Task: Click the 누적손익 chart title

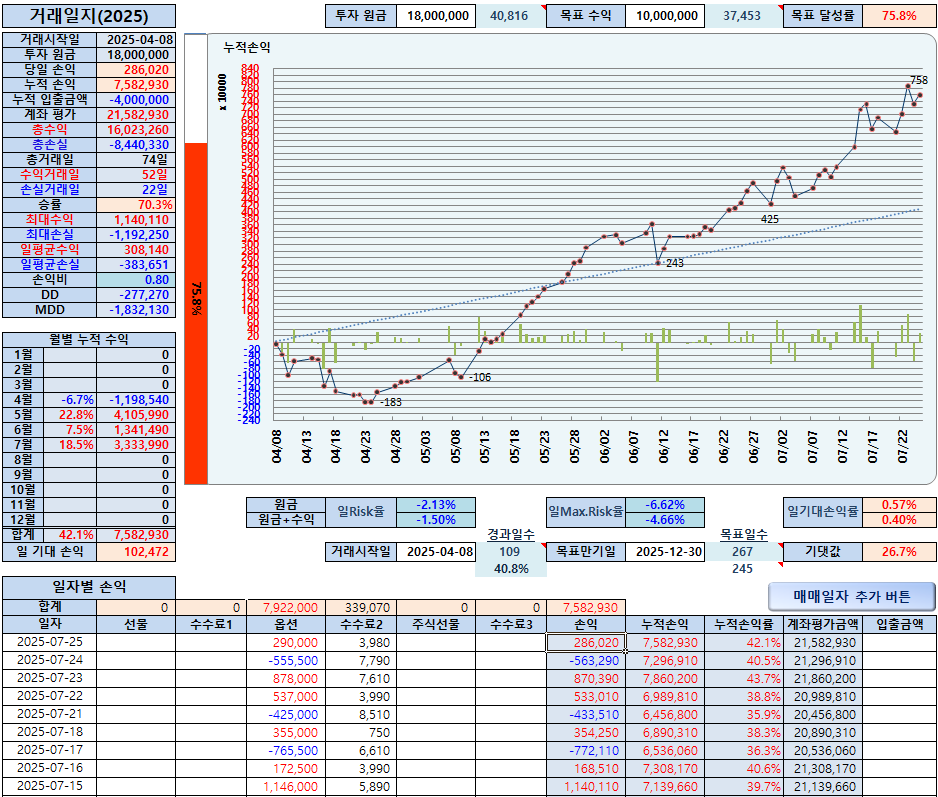Action: click(x=247, y=47)
